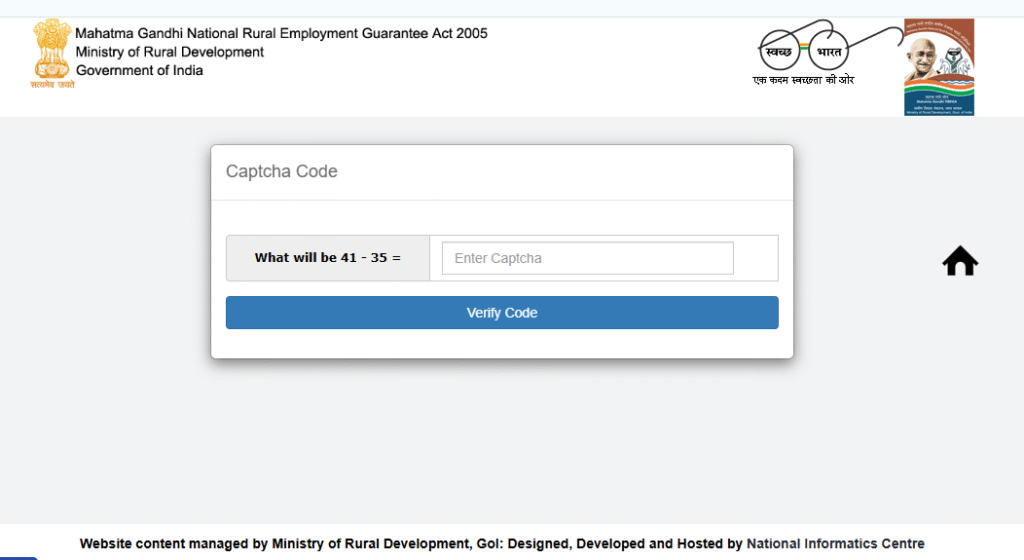Focus the Enter Captcha input field
The image size is (1024, 560).
pos(587,258)
